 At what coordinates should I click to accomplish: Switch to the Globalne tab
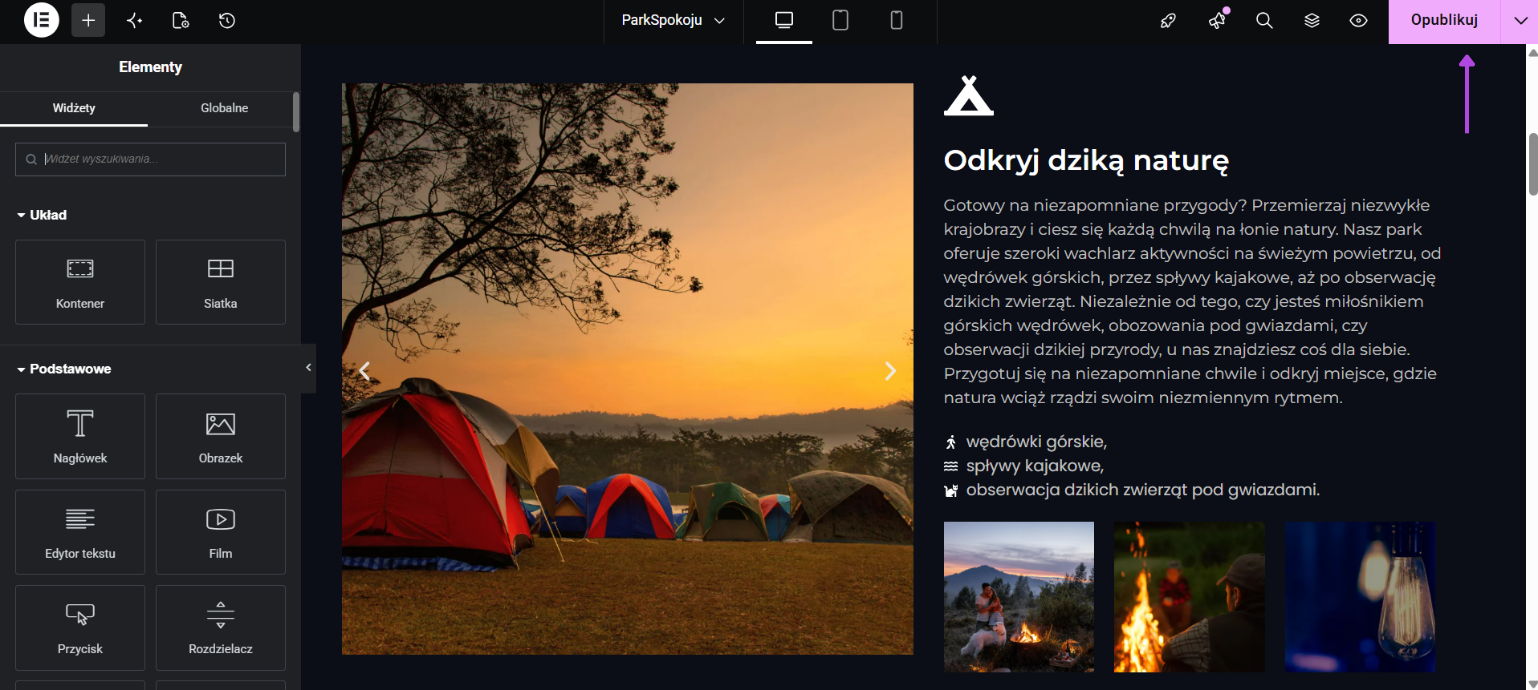(224, 108)
